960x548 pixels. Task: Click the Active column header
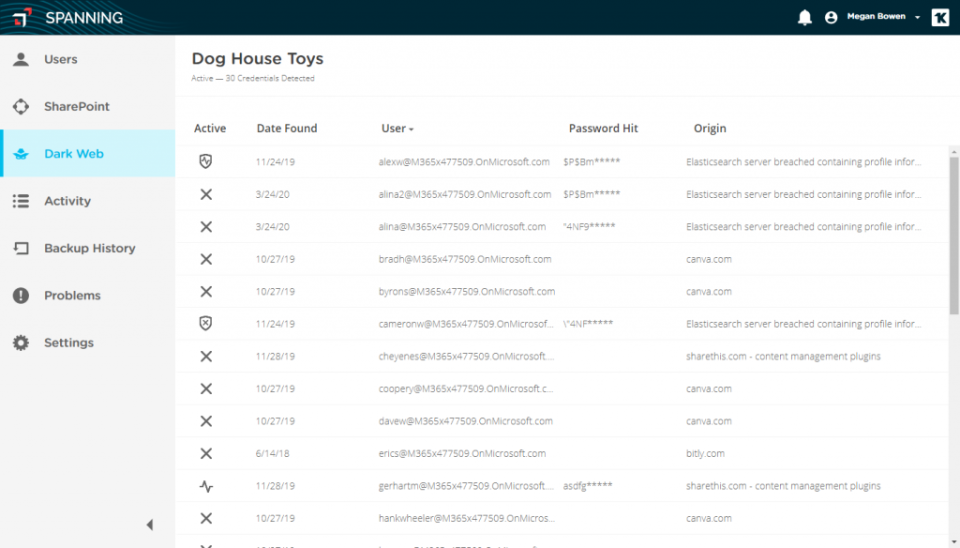[210, 129]
